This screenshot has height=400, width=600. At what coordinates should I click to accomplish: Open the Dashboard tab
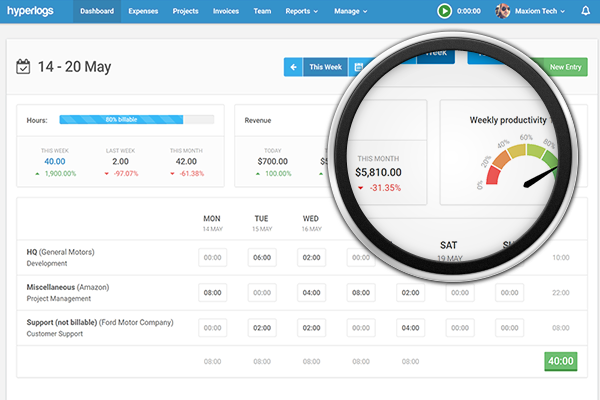pyautogui.click(x=97, y=11)
